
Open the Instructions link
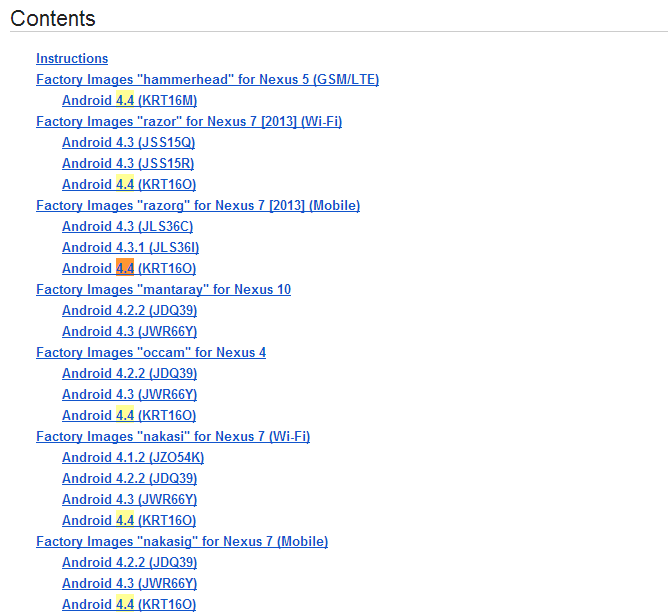pos(72,58)
